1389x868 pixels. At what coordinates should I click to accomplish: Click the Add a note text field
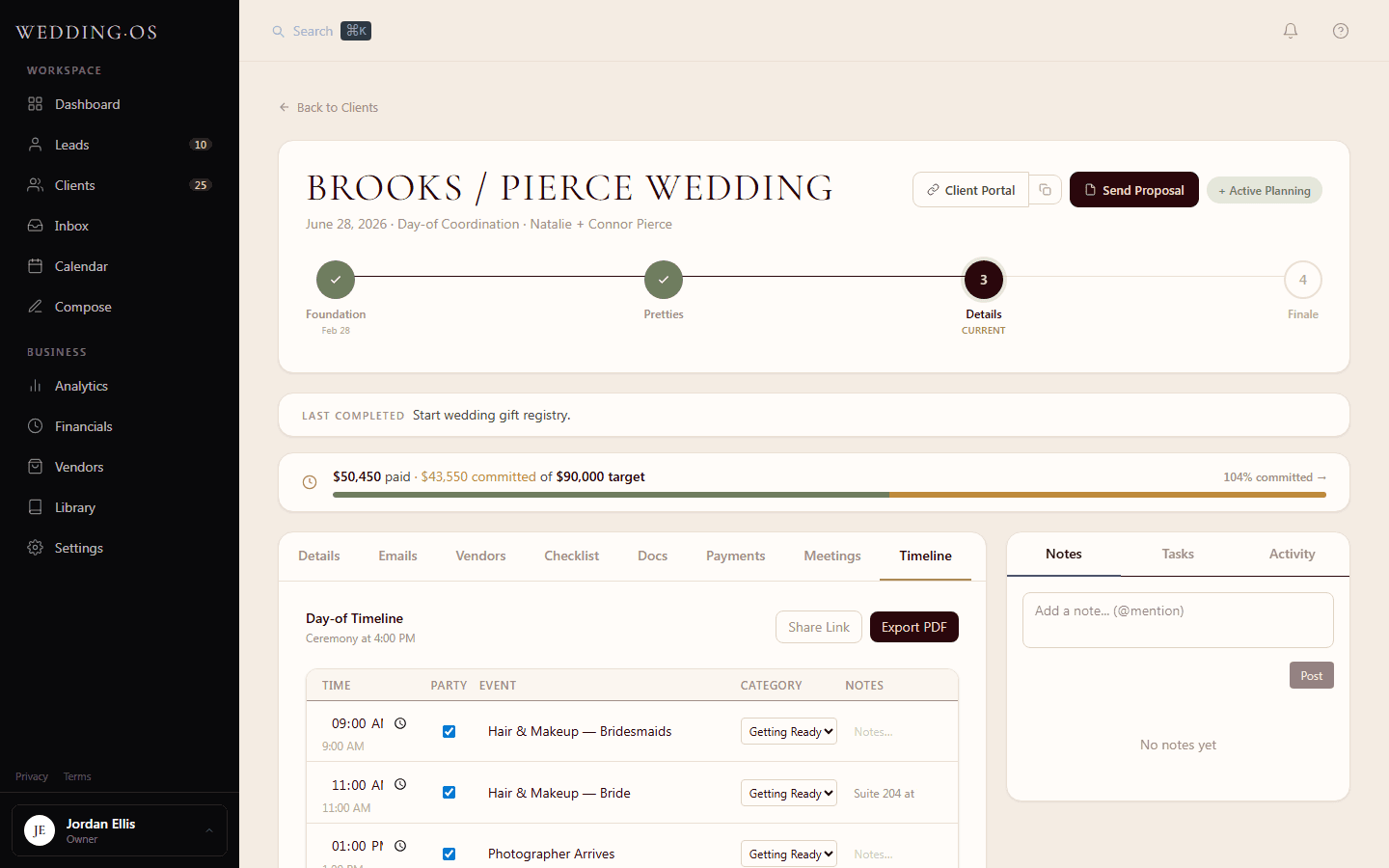(x=1178, y=620)
